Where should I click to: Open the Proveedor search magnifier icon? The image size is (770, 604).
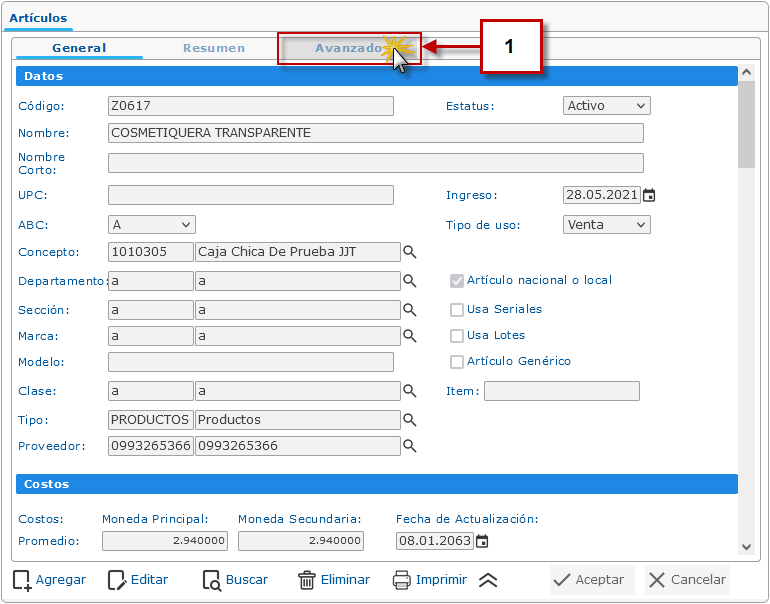(409, 446)
